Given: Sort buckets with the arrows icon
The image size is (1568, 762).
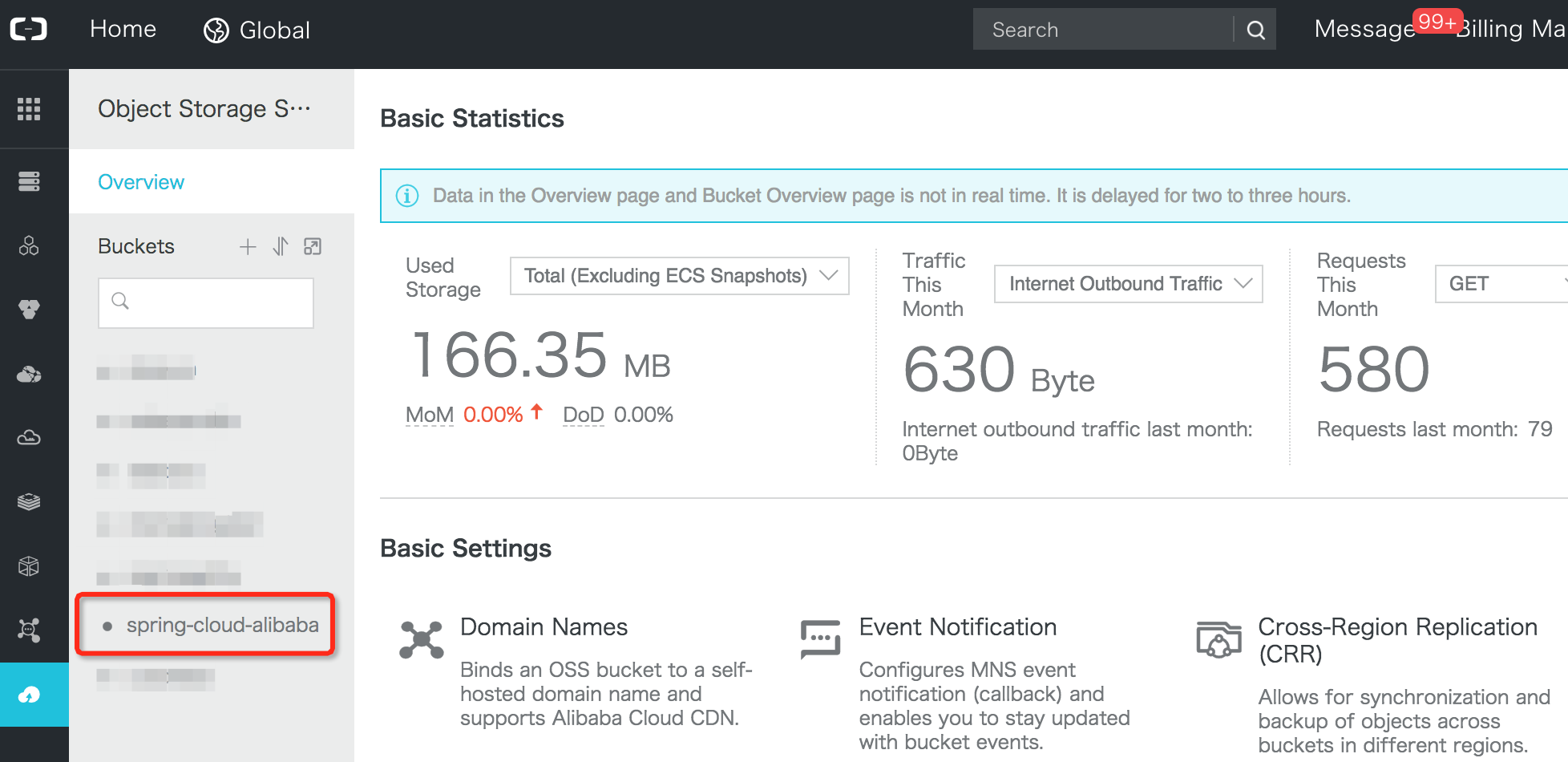Looking at the screenshot, I should 280,246.
